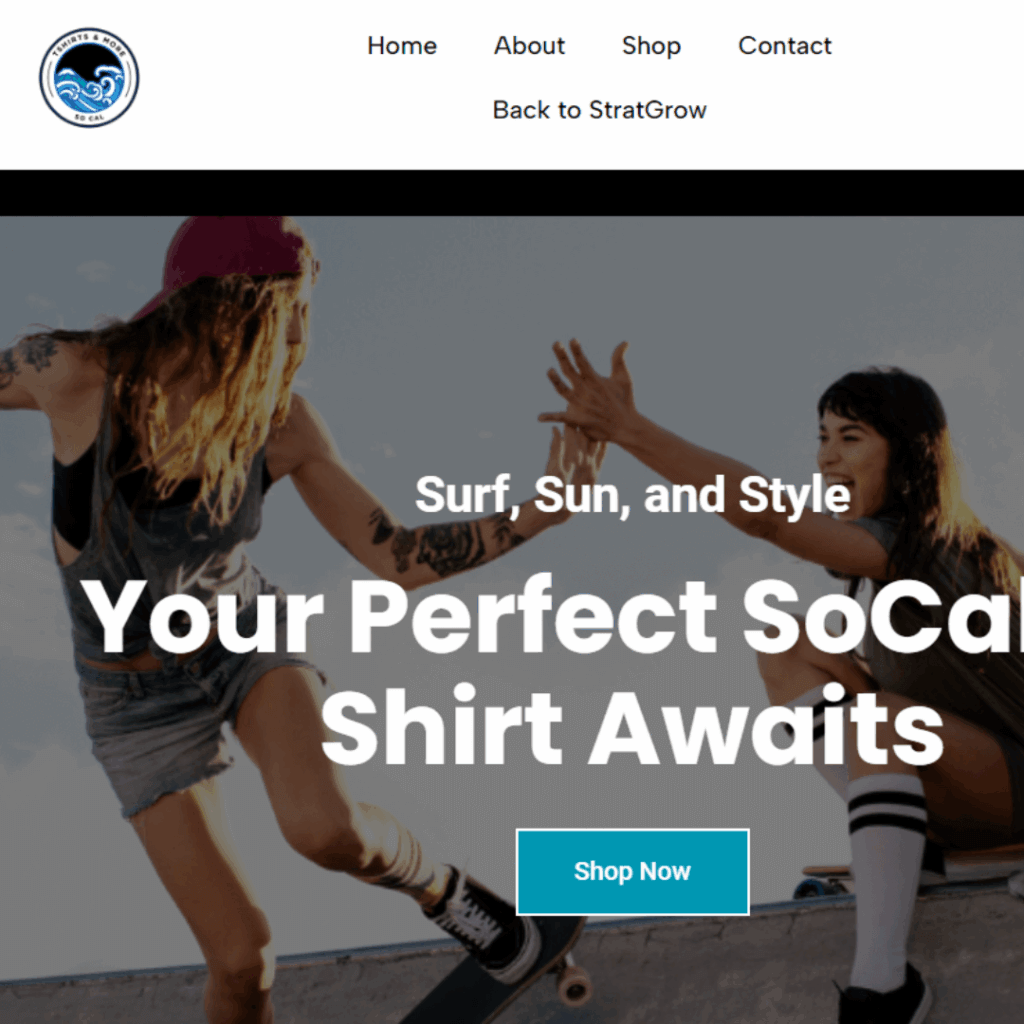Click the Shop Now button
This screenshot has height=1024, width=1024.
click(632, 871)
